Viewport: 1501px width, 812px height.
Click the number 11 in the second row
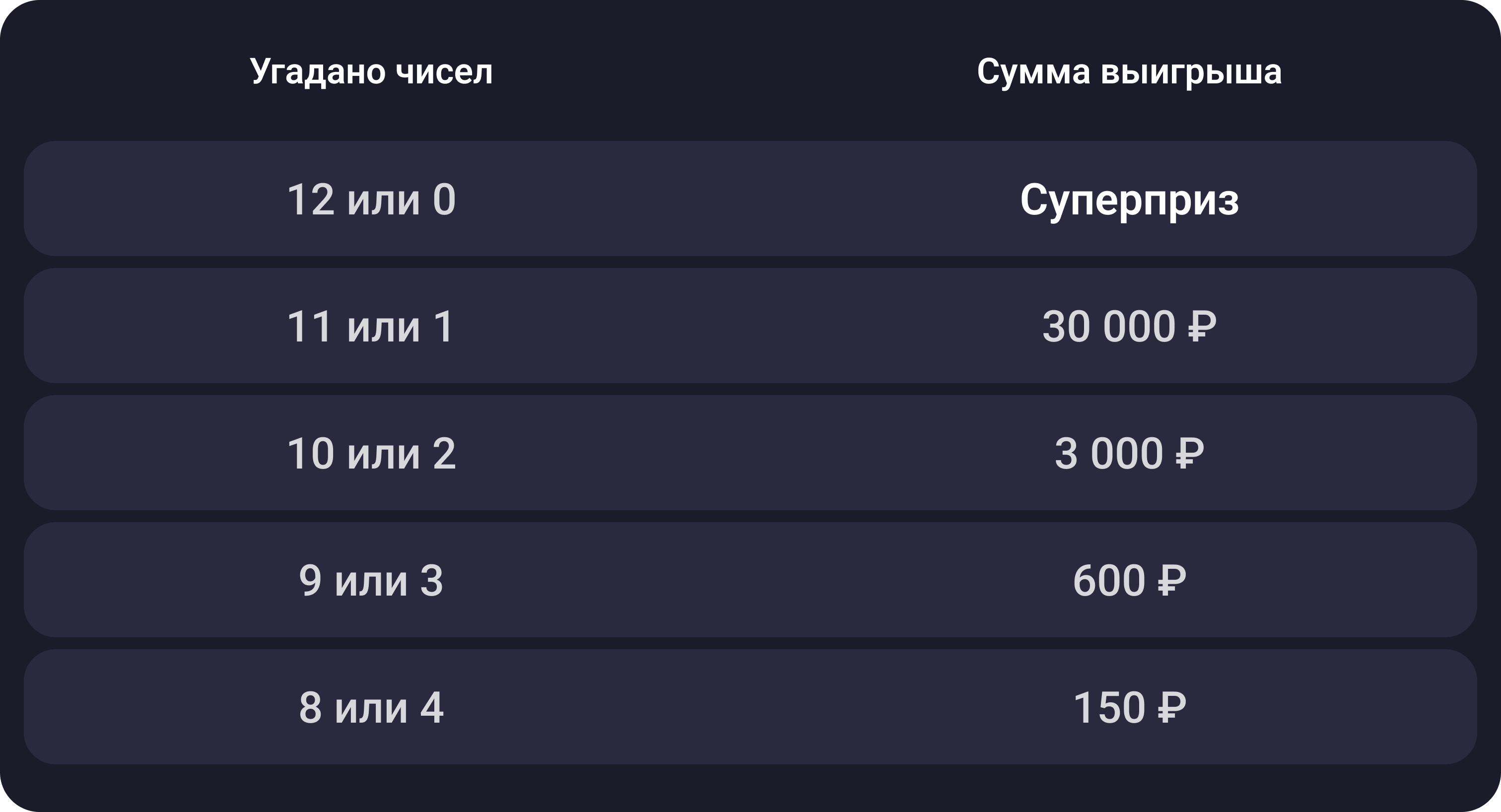tap(309, 327)
